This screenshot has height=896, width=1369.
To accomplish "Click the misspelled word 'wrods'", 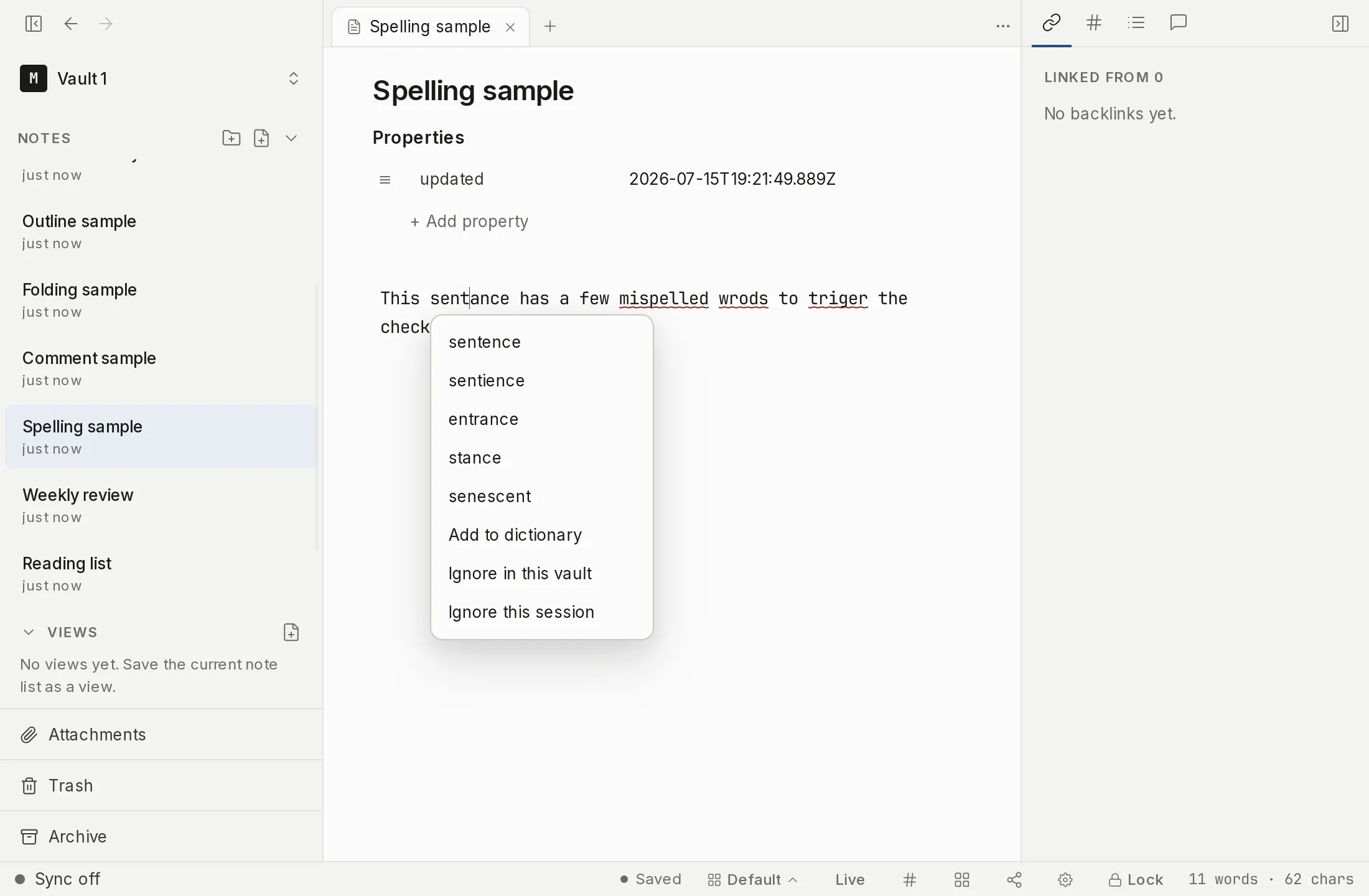I will click(743, 299).
